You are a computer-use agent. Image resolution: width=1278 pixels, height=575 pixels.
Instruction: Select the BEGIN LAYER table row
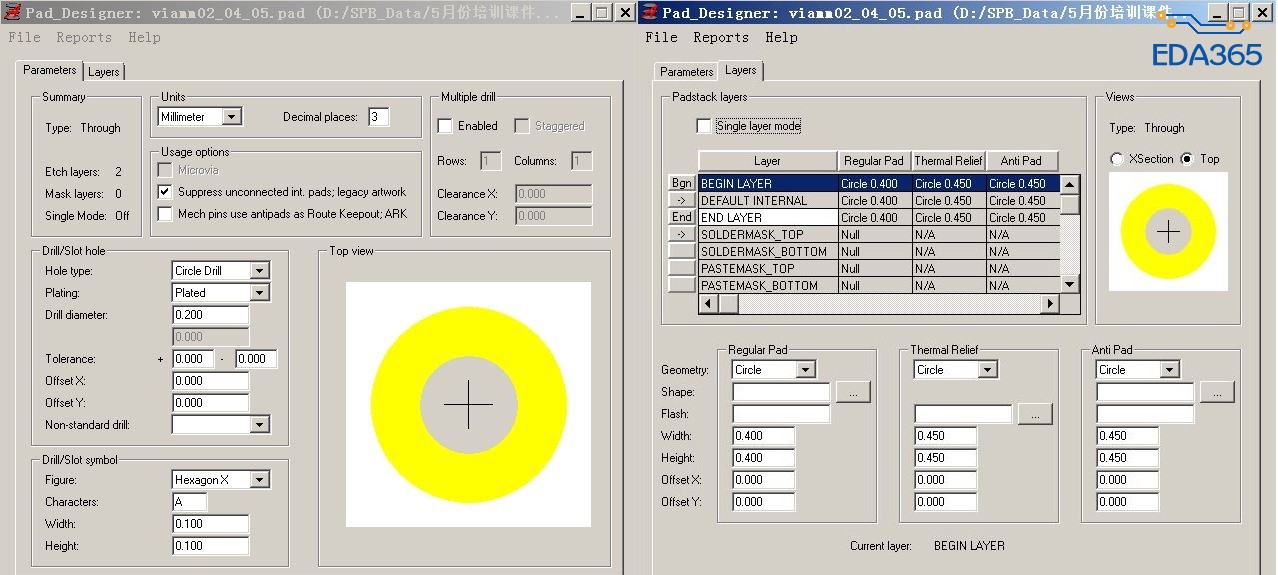[767, 184]
